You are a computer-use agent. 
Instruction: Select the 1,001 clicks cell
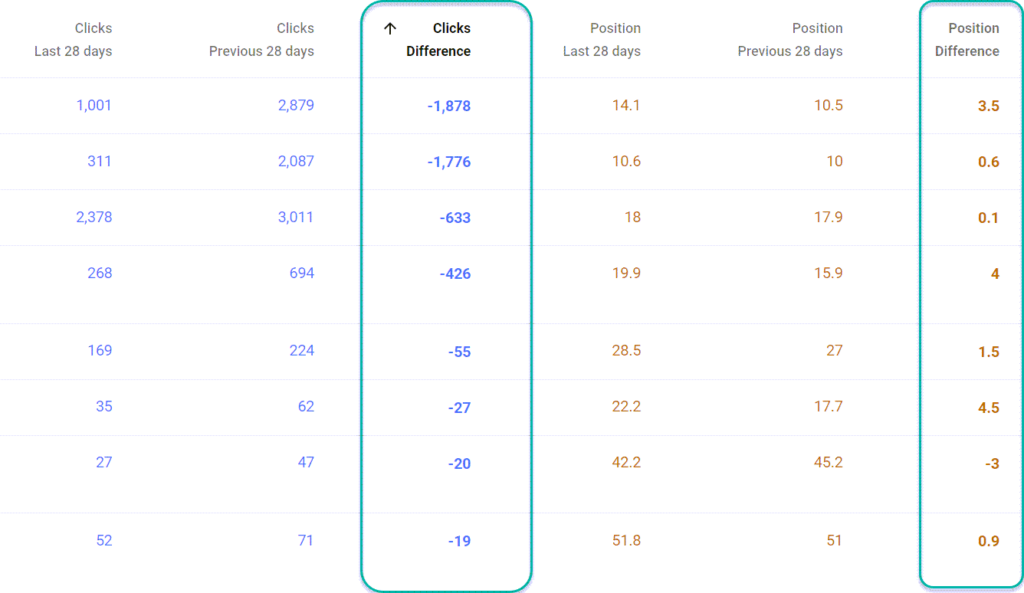tap(94, 105)
